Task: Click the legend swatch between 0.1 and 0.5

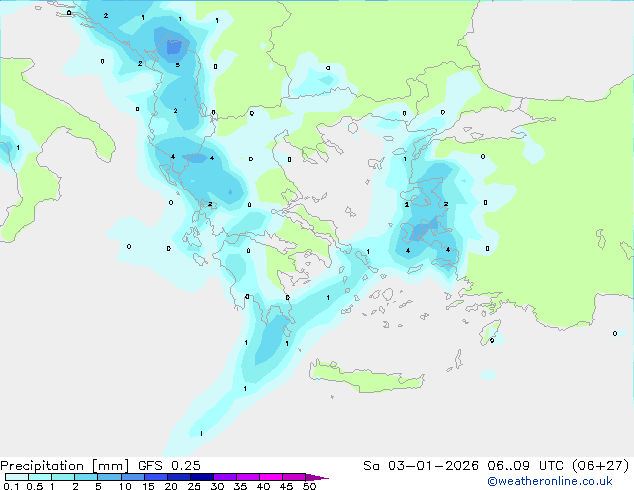Action: click(17, 477)
